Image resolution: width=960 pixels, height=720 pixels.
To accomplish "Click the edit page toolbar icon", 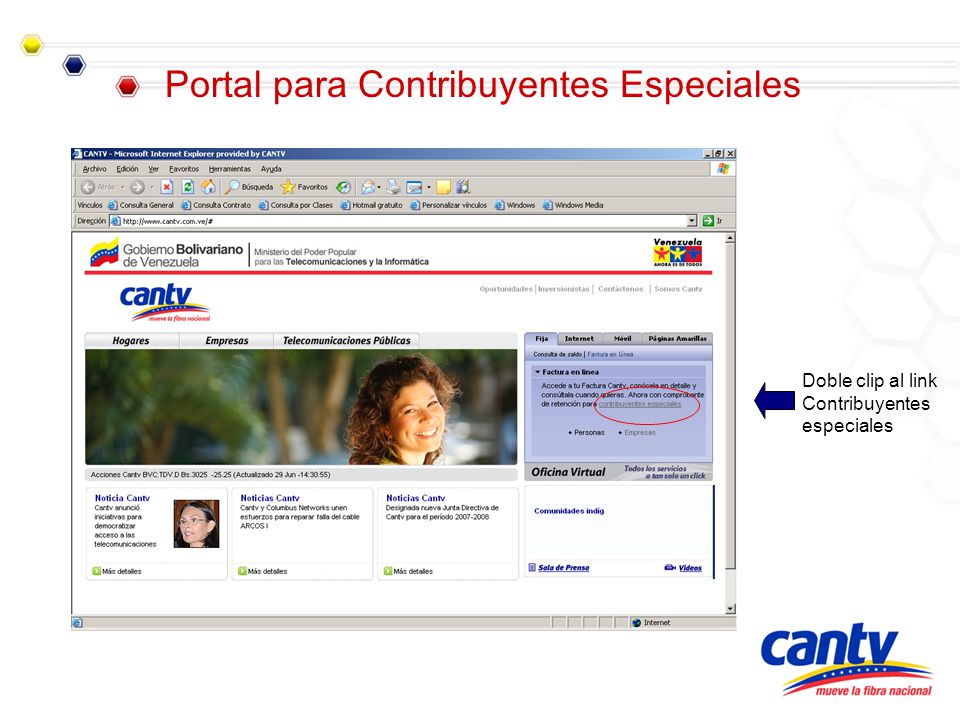I will (414, 187).
